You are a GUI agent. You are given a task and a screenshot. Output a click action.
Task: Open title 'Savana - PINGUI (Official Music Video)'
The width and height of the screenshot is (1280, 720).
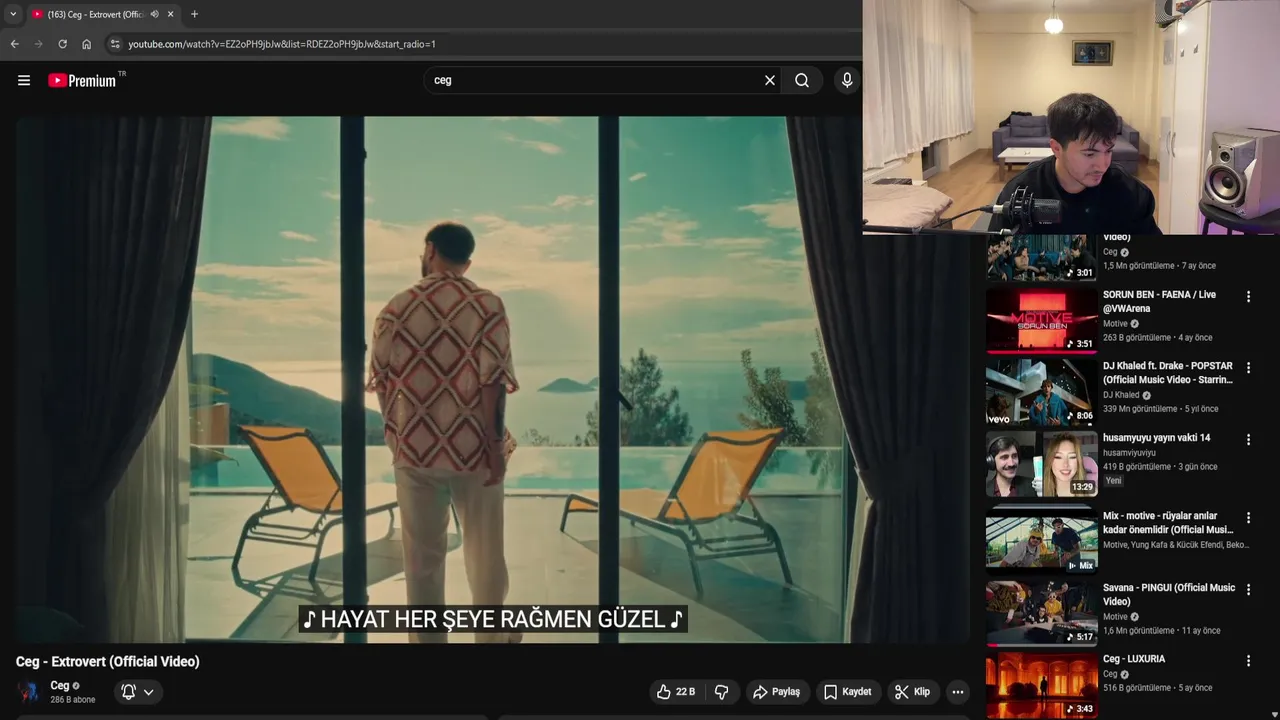point(1169,595)
